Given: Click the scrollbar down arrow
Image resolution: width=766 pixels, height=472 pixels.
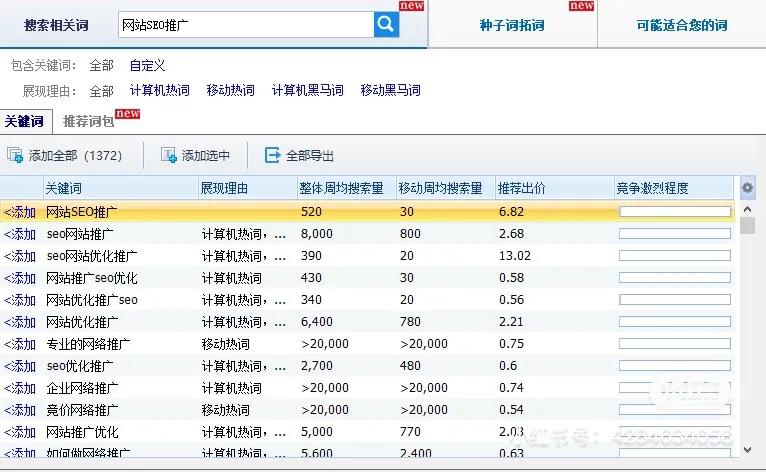Looking at the screenshot, I should tap(747, 450).
